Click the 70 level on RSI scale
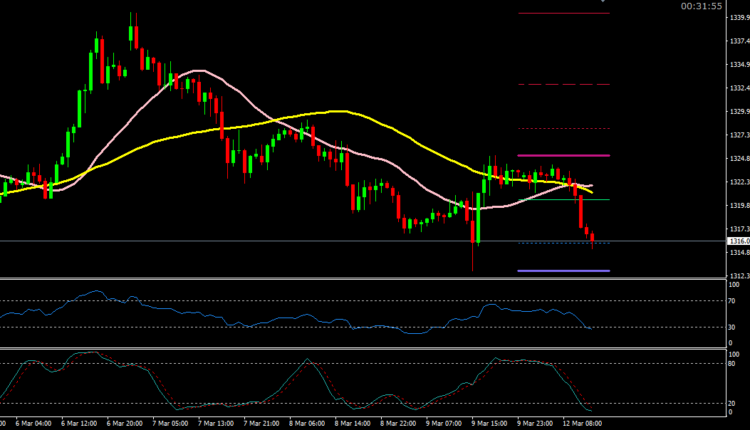The image size is (750, 430). tap(732, 300)
